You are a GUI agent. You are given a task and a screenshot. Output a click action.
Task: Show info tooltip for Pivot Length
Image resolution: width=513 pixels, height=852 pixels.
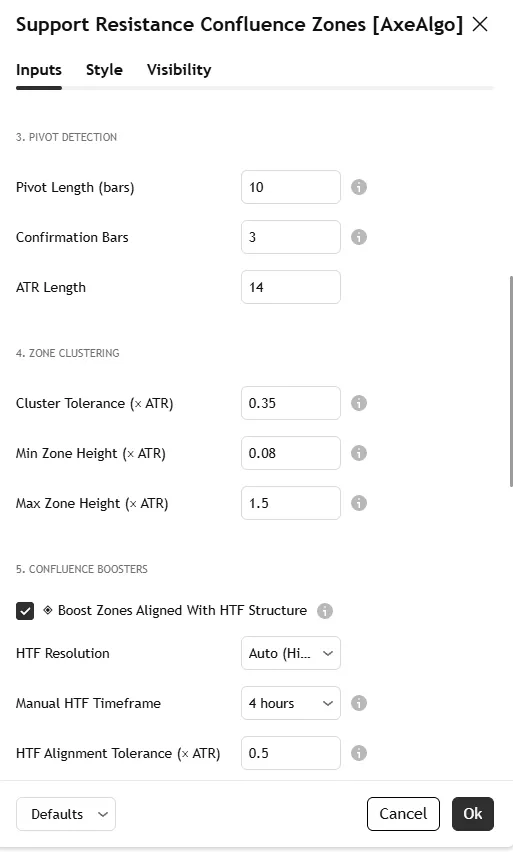click(359, 187)
